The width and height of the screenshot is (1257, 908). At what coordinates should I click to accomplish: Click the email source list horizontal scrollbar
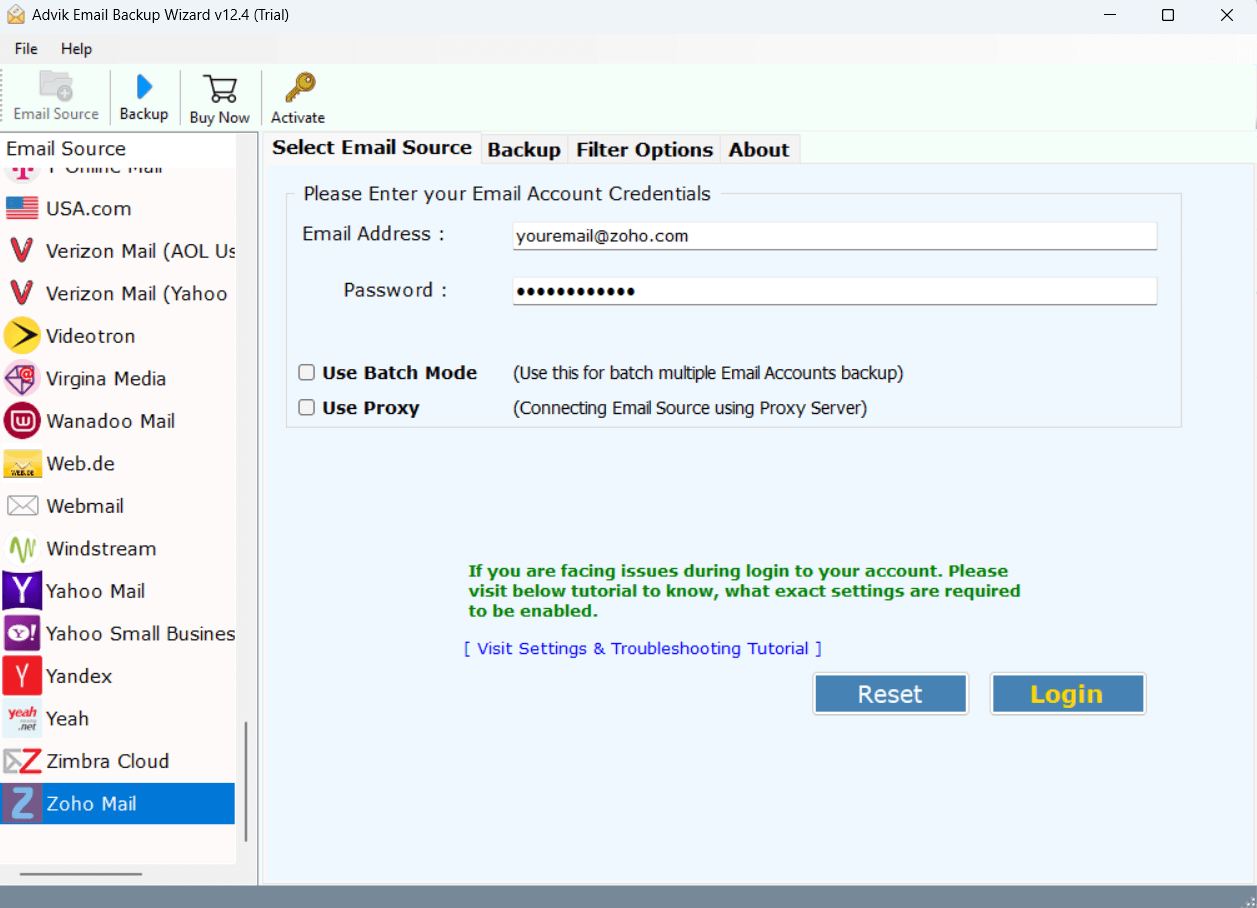click(81, 874)
